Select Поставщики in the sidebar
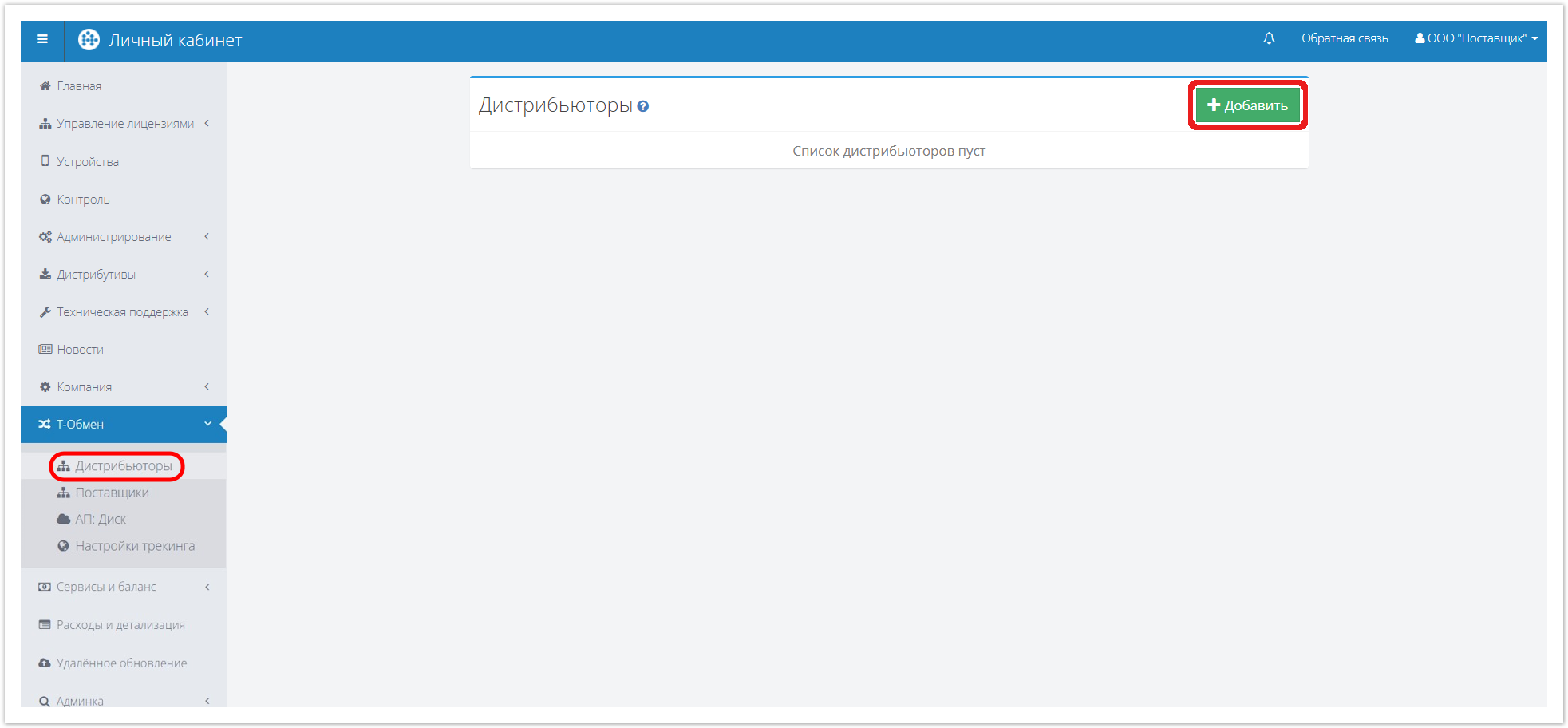 pyautogui.click(x=112, y=493)
